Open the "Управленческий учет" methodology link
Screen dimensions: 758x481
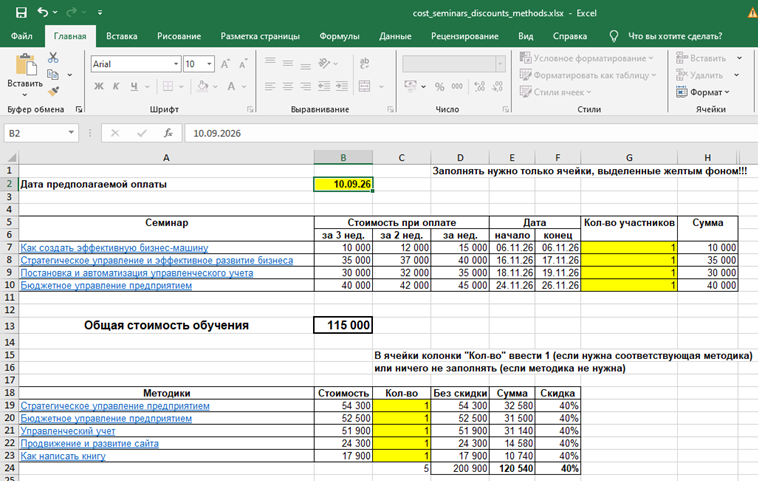68,431
